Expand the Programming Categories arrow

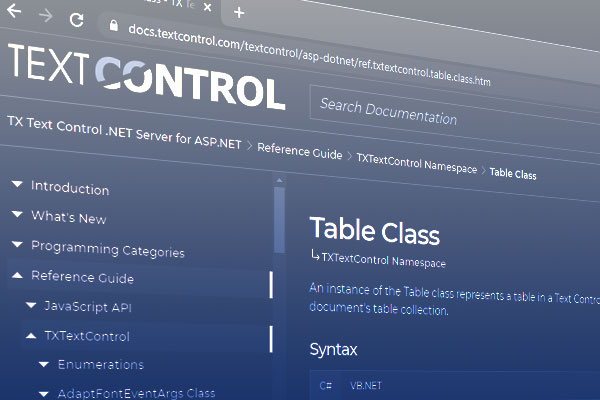(17, 244)
